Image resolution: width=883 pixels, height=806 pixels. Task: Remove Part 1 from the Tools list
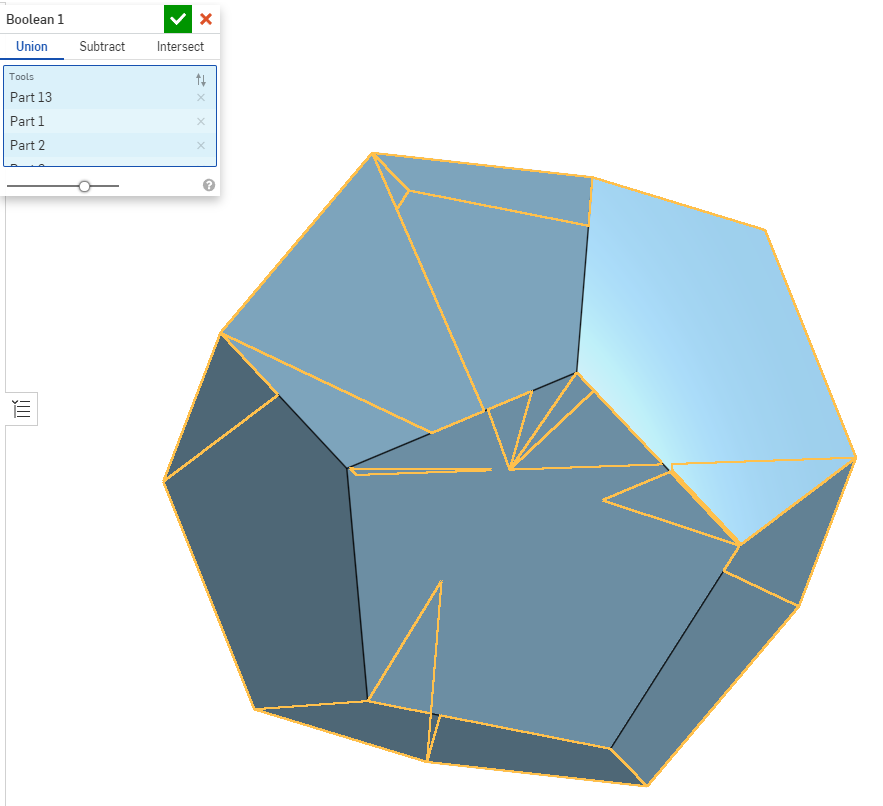click(x=201, y=121)
